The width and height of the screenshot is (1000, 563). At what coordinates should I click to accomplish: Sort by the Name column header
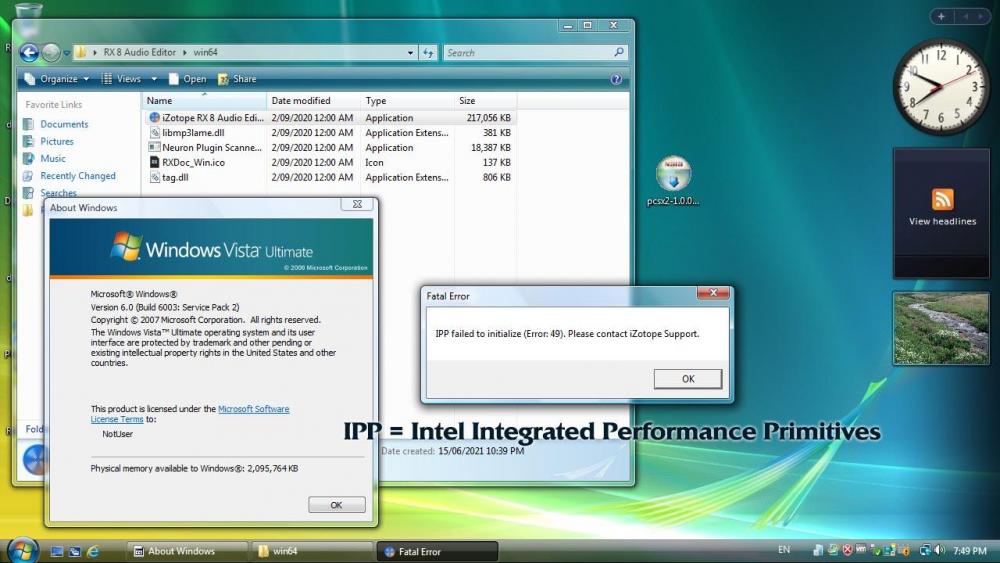coord(203,101)
